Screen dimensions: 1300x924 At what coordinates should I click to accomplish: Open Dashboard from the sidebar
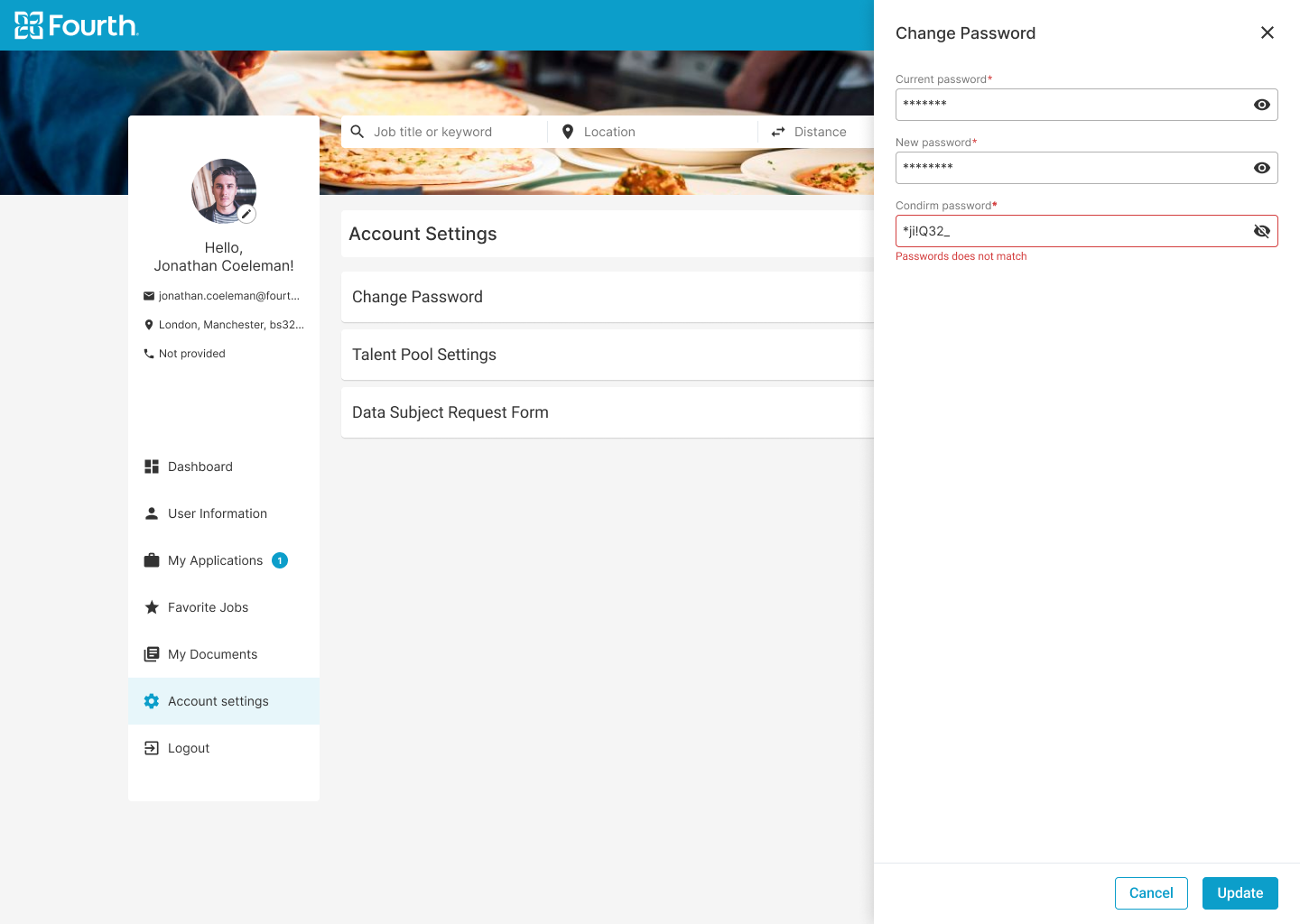(x=200, y=467)
